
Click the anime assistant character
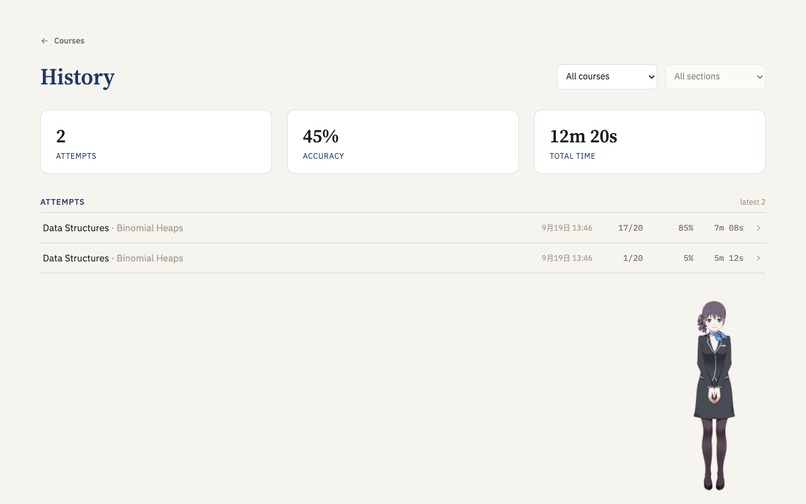tap(714, 395)
